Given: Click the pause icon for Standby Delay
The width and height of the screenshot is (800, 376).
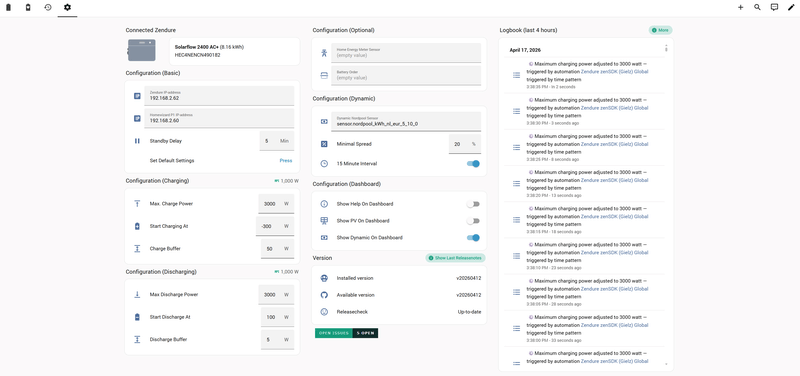Looking at the screenshot, I should tap(137, 141).
